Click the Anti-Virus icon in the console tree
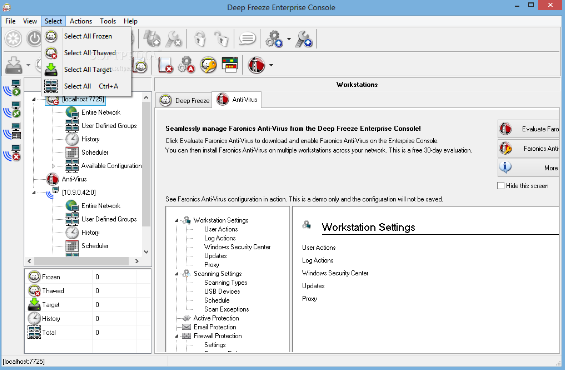 point(53,179)
